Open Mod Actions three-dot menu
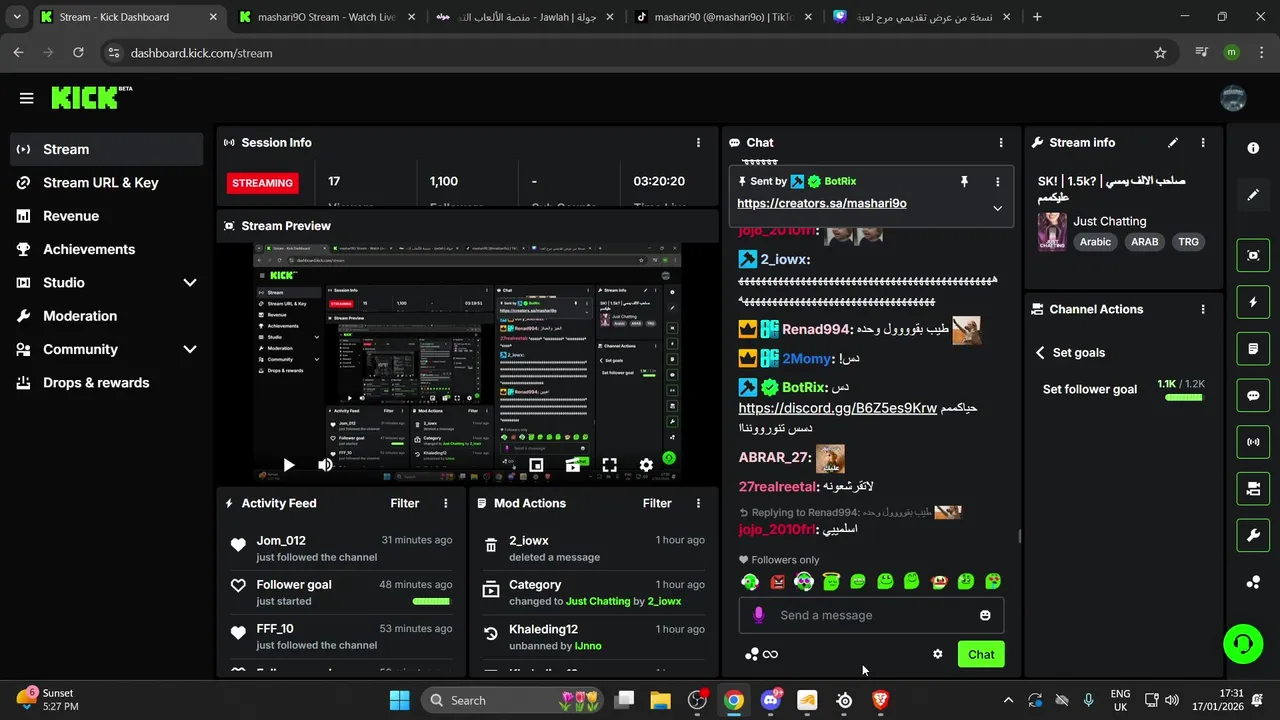 coord(698,503)
